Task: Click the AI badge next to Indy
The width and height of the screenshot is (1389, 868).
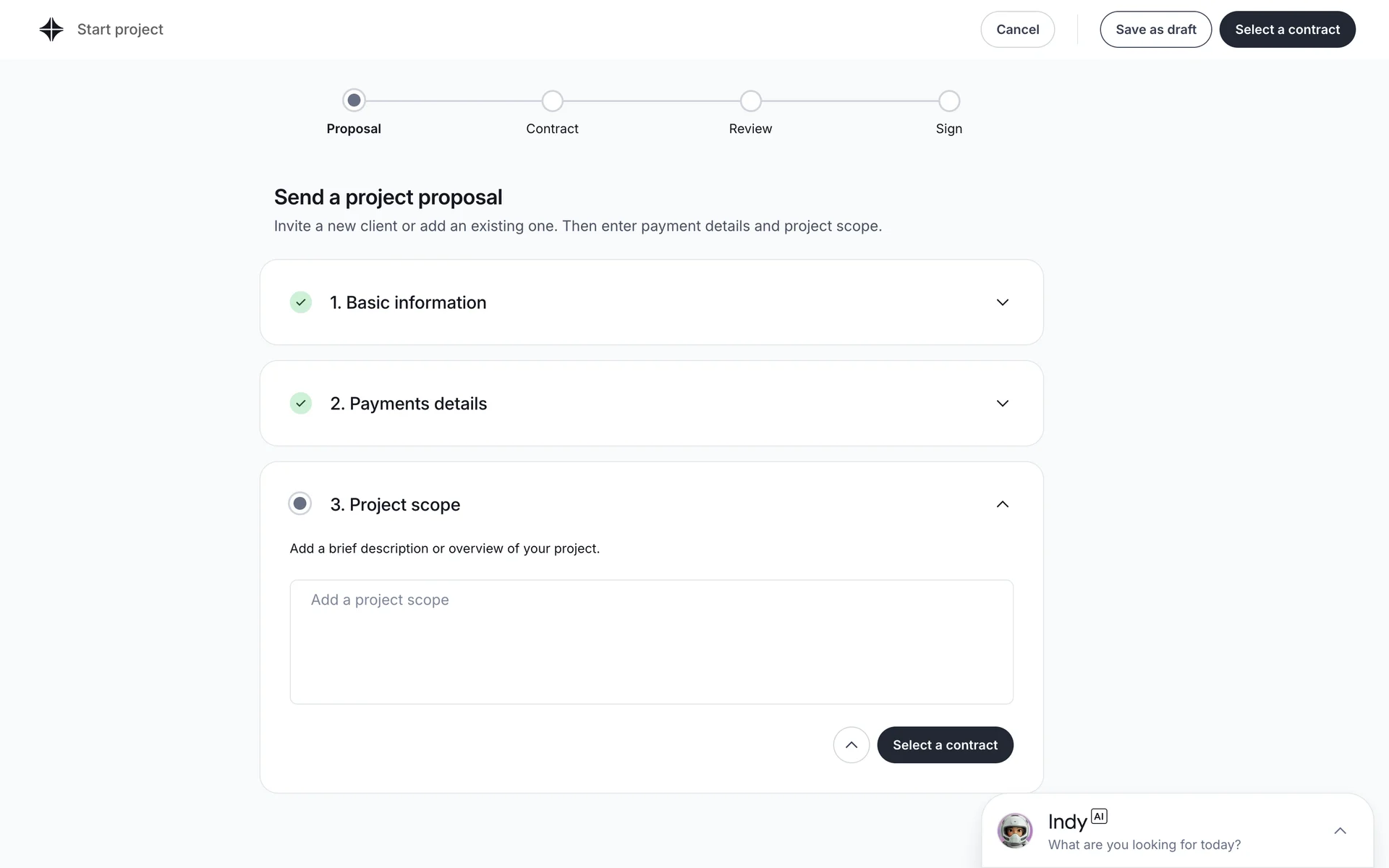Action: tap(1099, 817)
